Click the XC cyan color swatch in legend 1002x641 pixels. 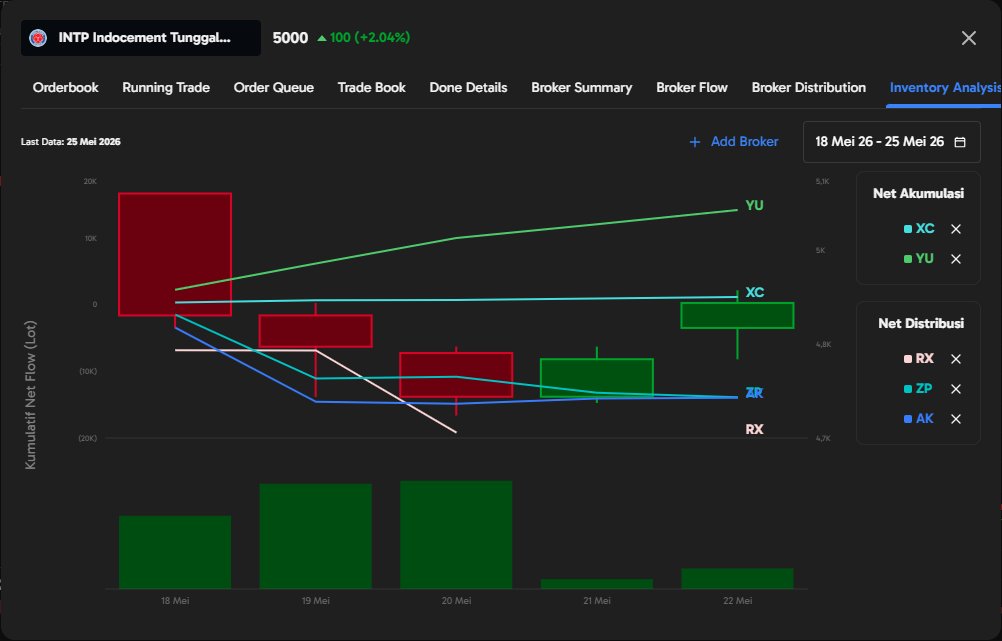pos(907,229)
